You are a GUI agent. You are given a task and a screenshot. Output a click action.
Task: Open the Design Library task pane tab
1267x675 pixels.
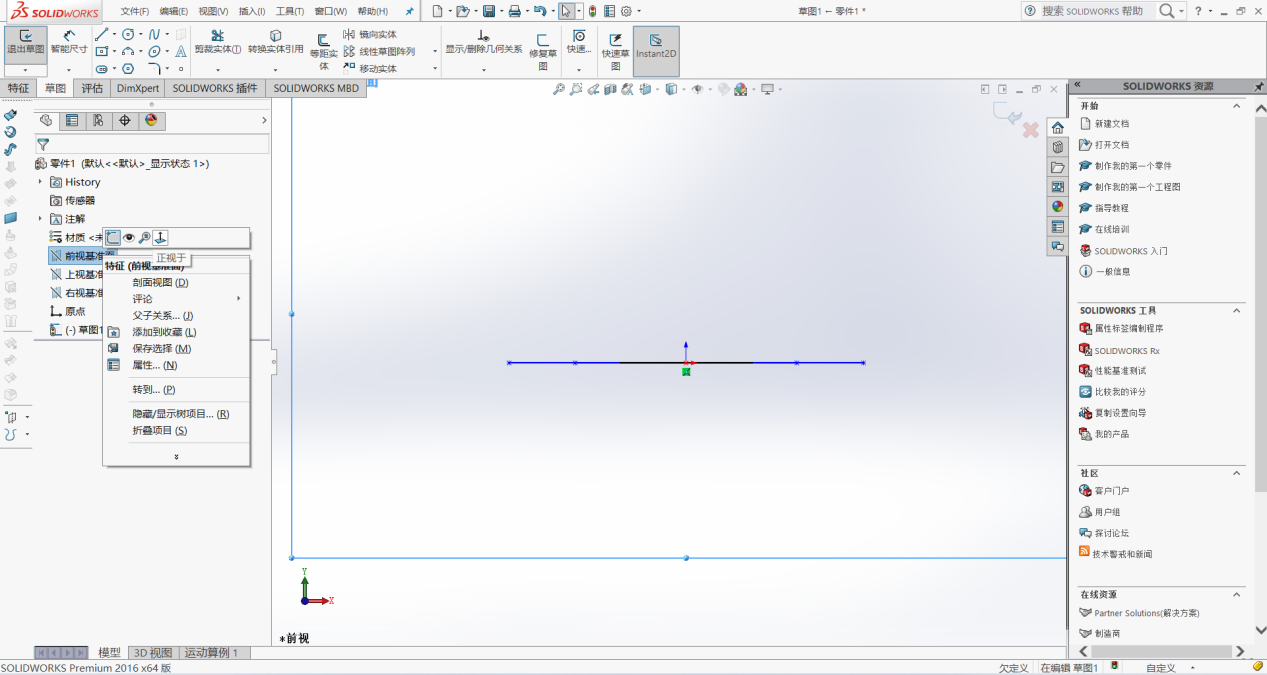click(x=1057, y=146)
